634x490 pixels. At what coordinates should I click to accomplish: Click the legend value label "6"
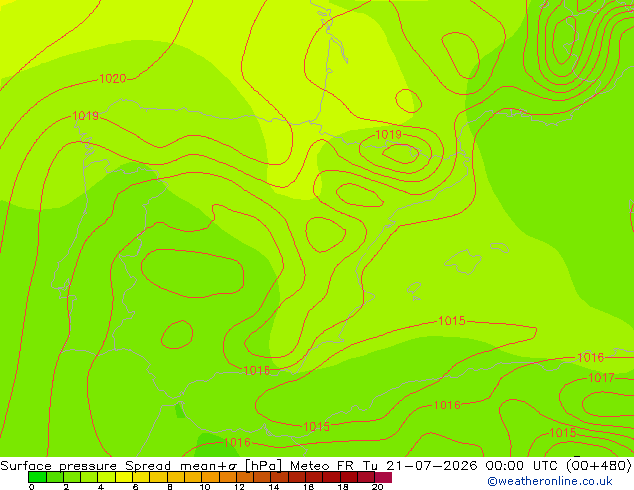pos(135,487)
